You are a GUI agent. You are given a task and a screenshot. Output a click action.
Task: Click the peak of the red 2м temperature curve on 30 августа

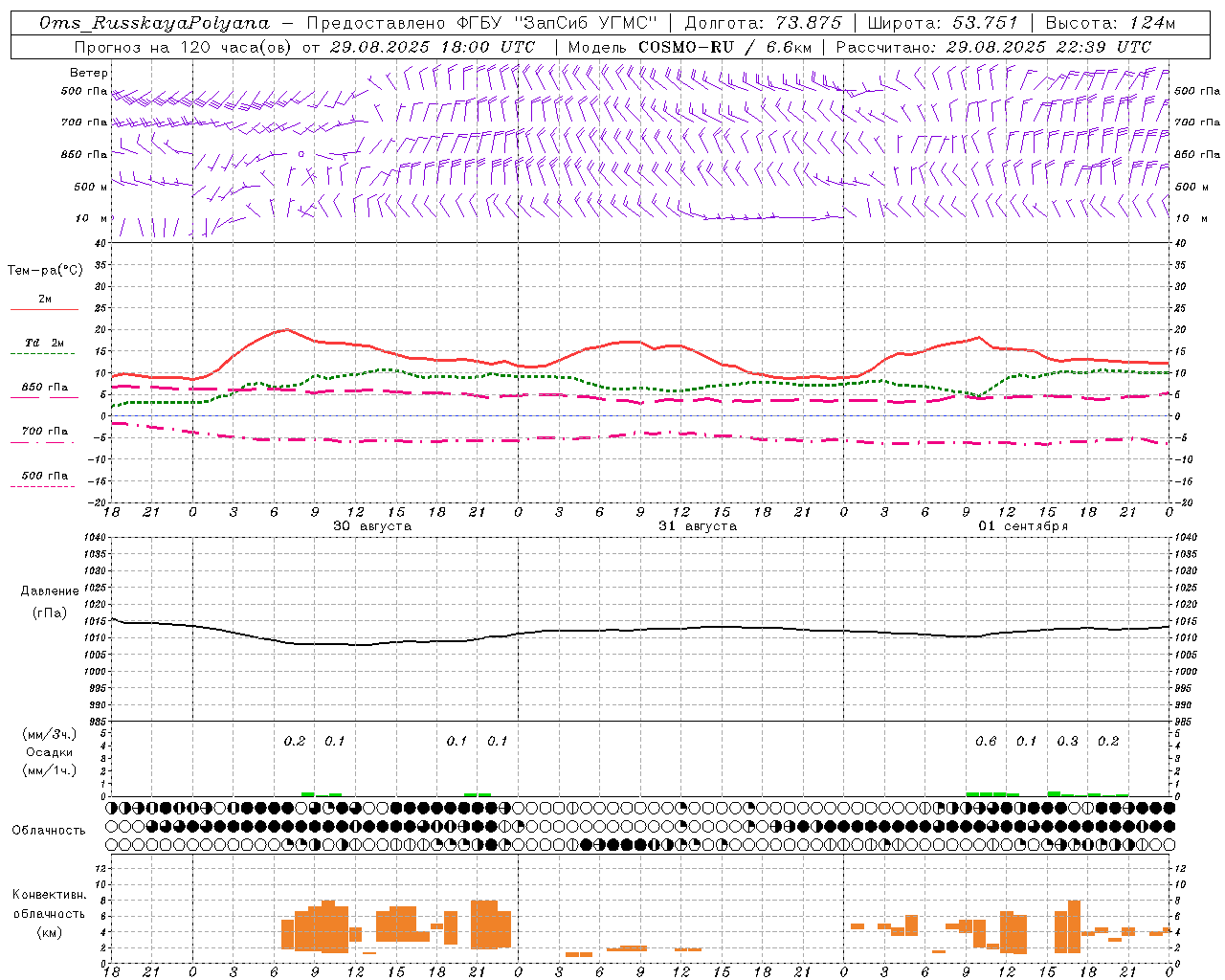point(286,329)
